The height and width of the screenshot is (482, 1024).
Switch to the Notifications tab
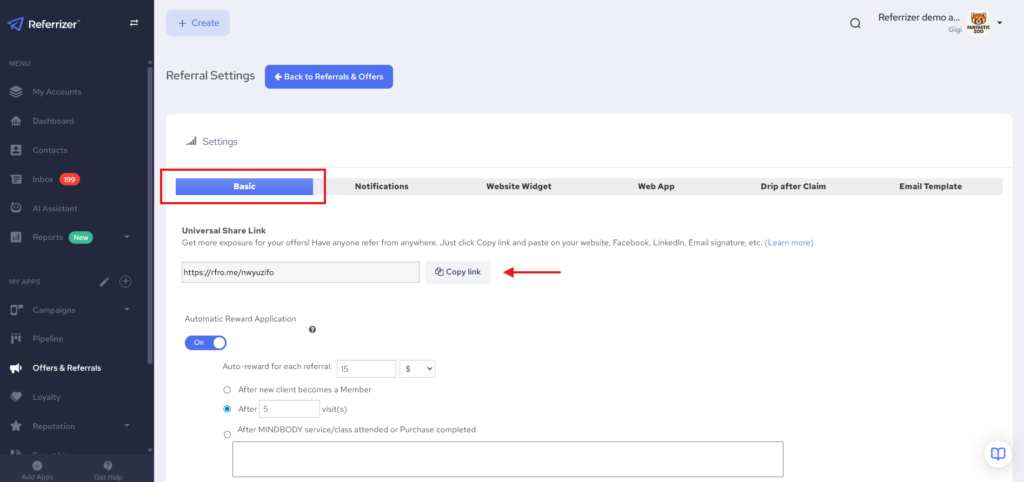(381, 186)
